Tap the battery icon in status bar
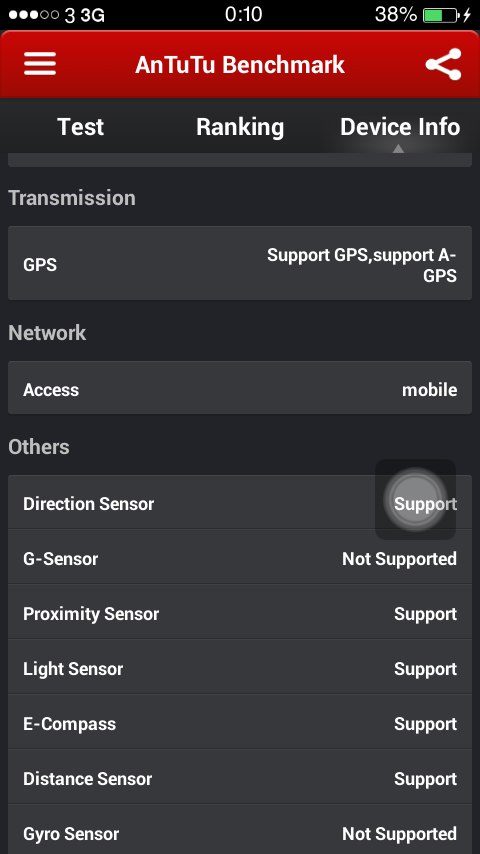Screen dimensions: 480x854 (x=440, y=15)
